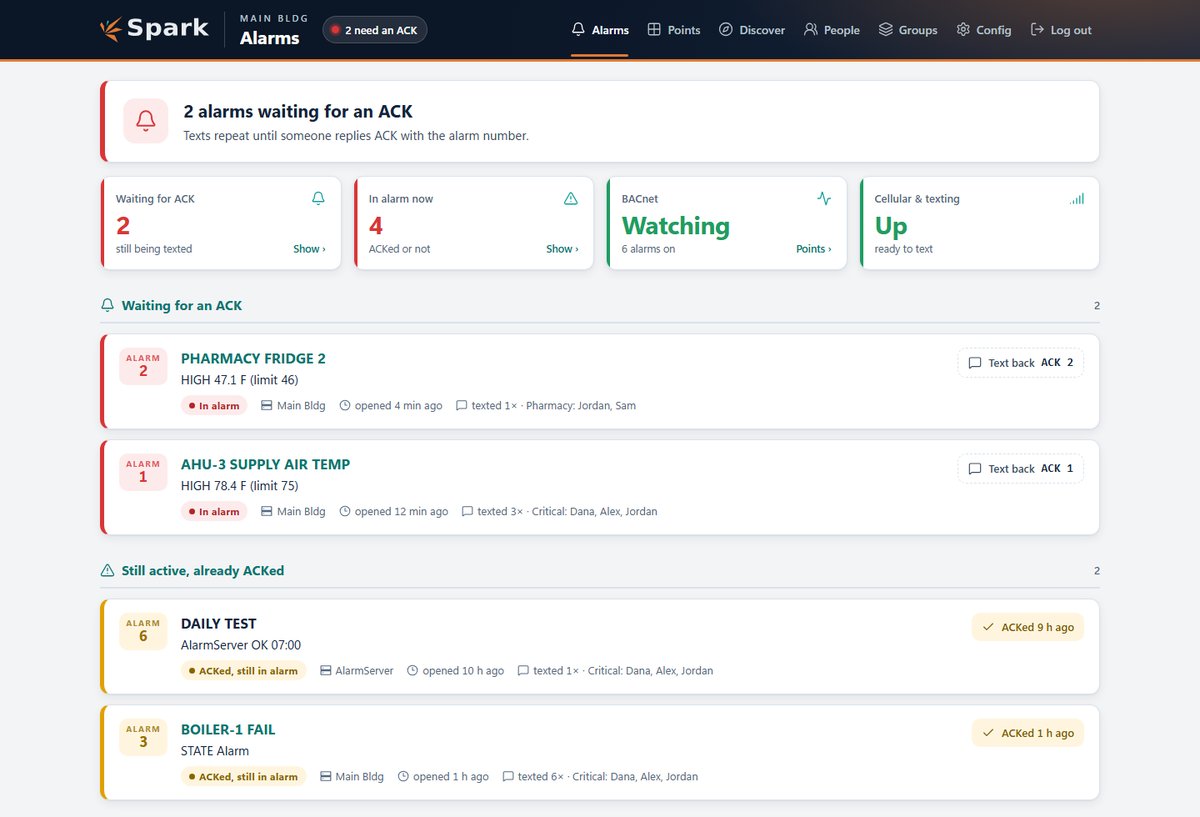1200x817 pixels.
Task: Click the pulse icon in BACnet card
Action: (x=824, y=199)
